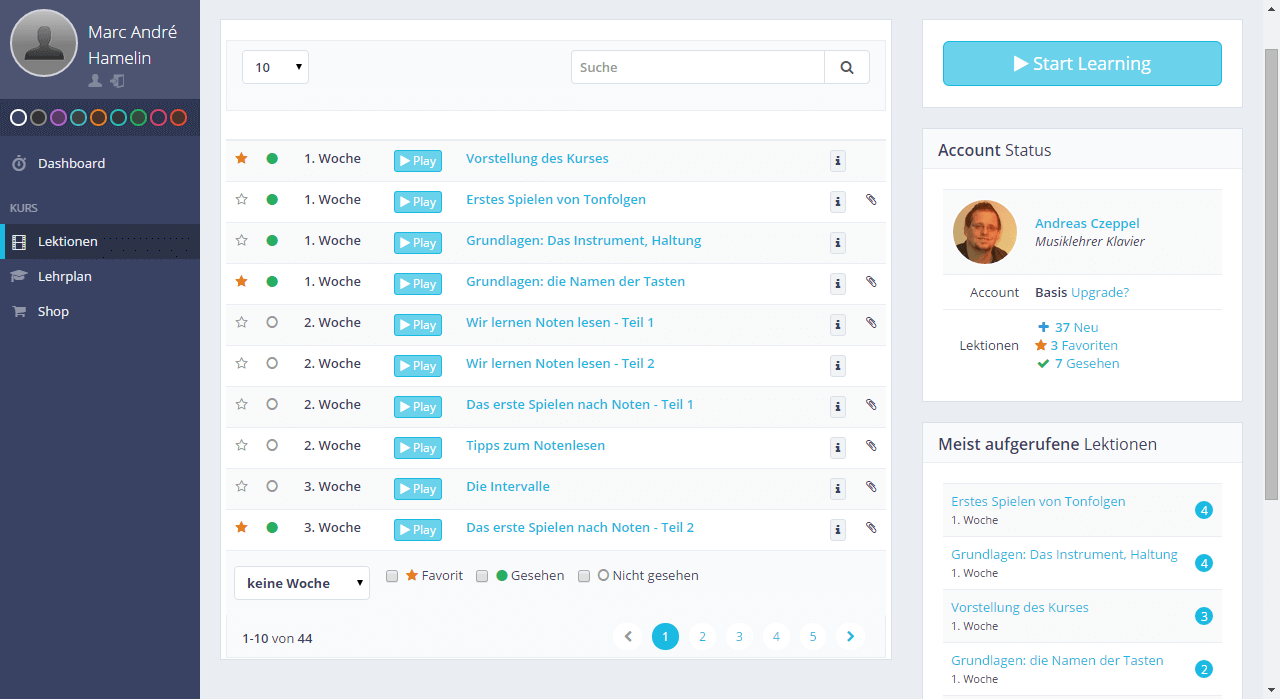Image resolution: width=1280 pixels, height=699 pixels.
Task: Click into the Suche search field
Action: pyautogui.click(x=697, y=68)
